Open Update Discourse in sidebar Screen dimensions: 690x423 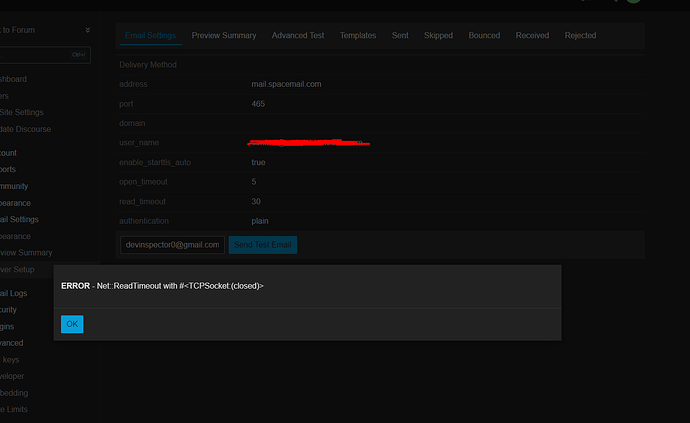click(x=26, y=129)
